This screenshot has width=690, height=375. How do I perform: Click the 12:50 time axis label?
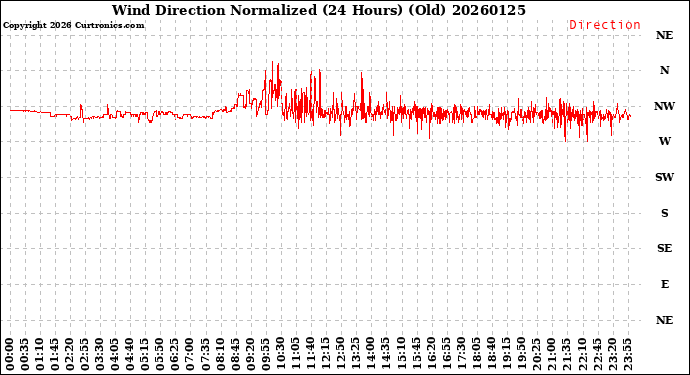(x=341, y=355)
